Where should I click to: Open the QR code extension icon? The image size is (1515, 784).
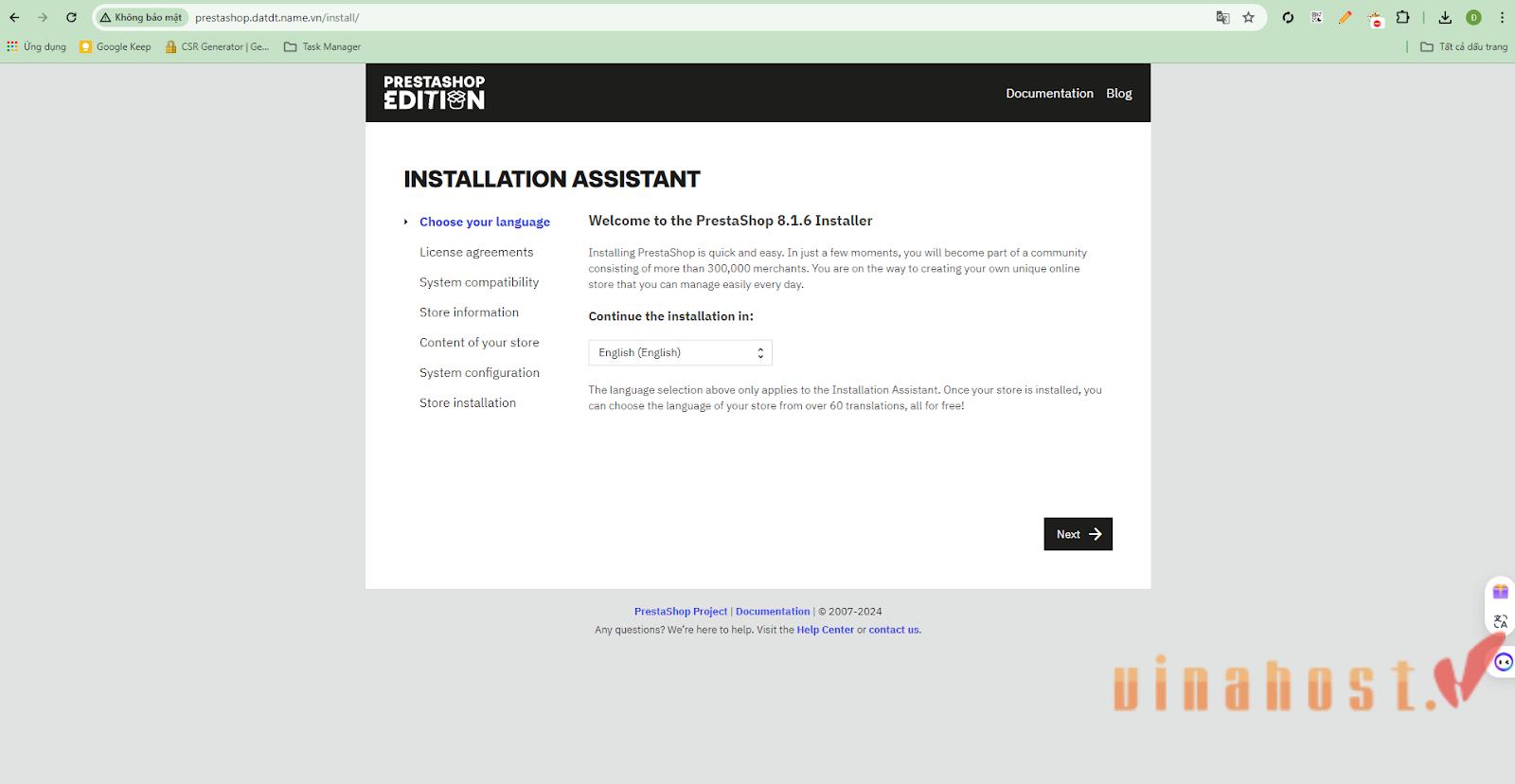(1316, 17)
